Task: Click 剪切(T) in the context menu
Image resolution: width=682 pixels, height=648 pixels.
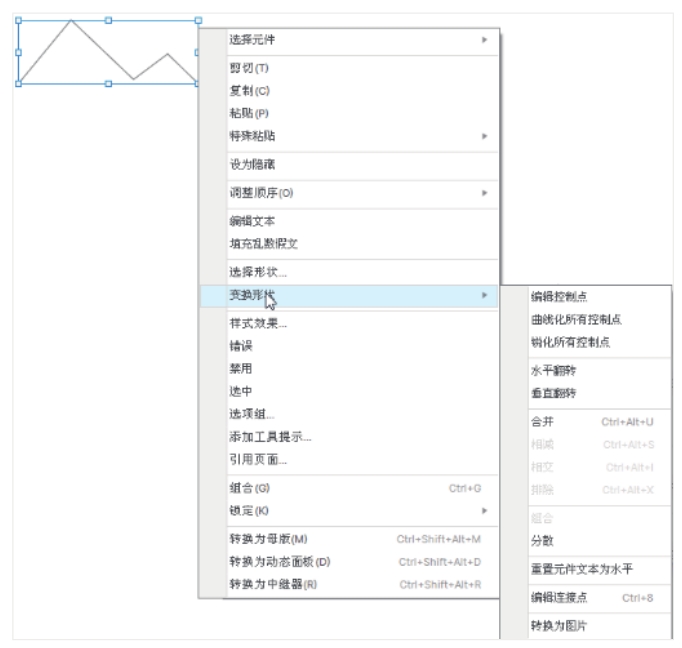Action: [249, 68]
